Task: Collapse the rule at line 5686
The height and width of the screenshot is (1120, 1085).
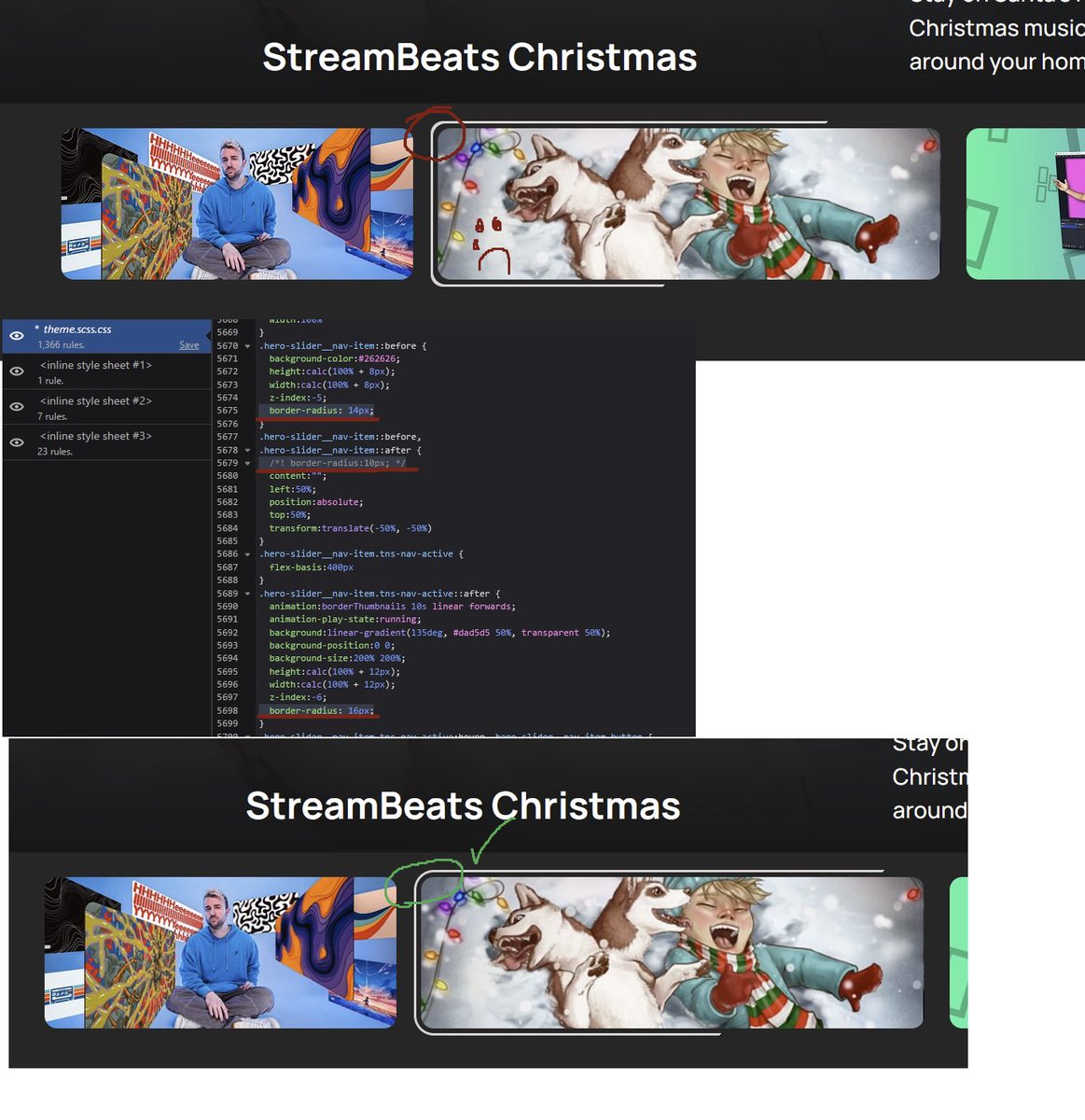Action: click(247, 554)
